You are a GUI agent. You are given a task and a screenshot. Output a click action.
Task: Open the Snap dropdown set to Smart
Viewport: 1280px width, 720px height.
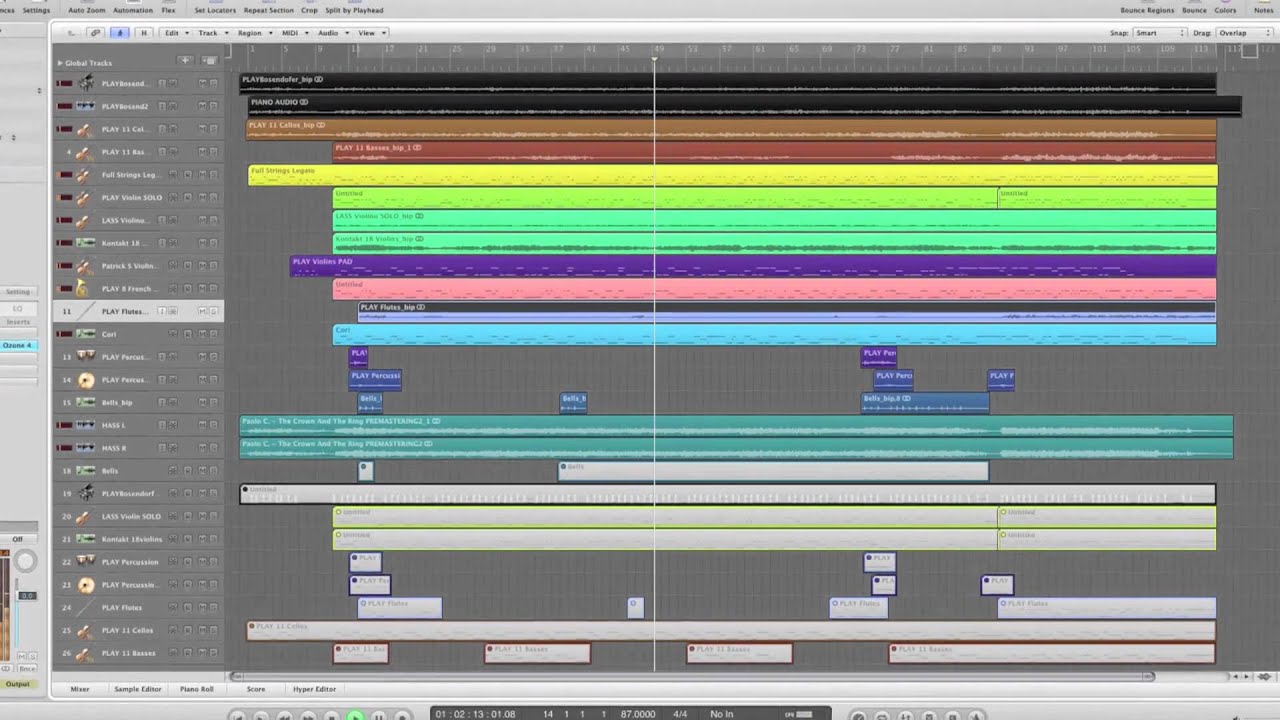pyautogui.click(x=1159, y=33)
